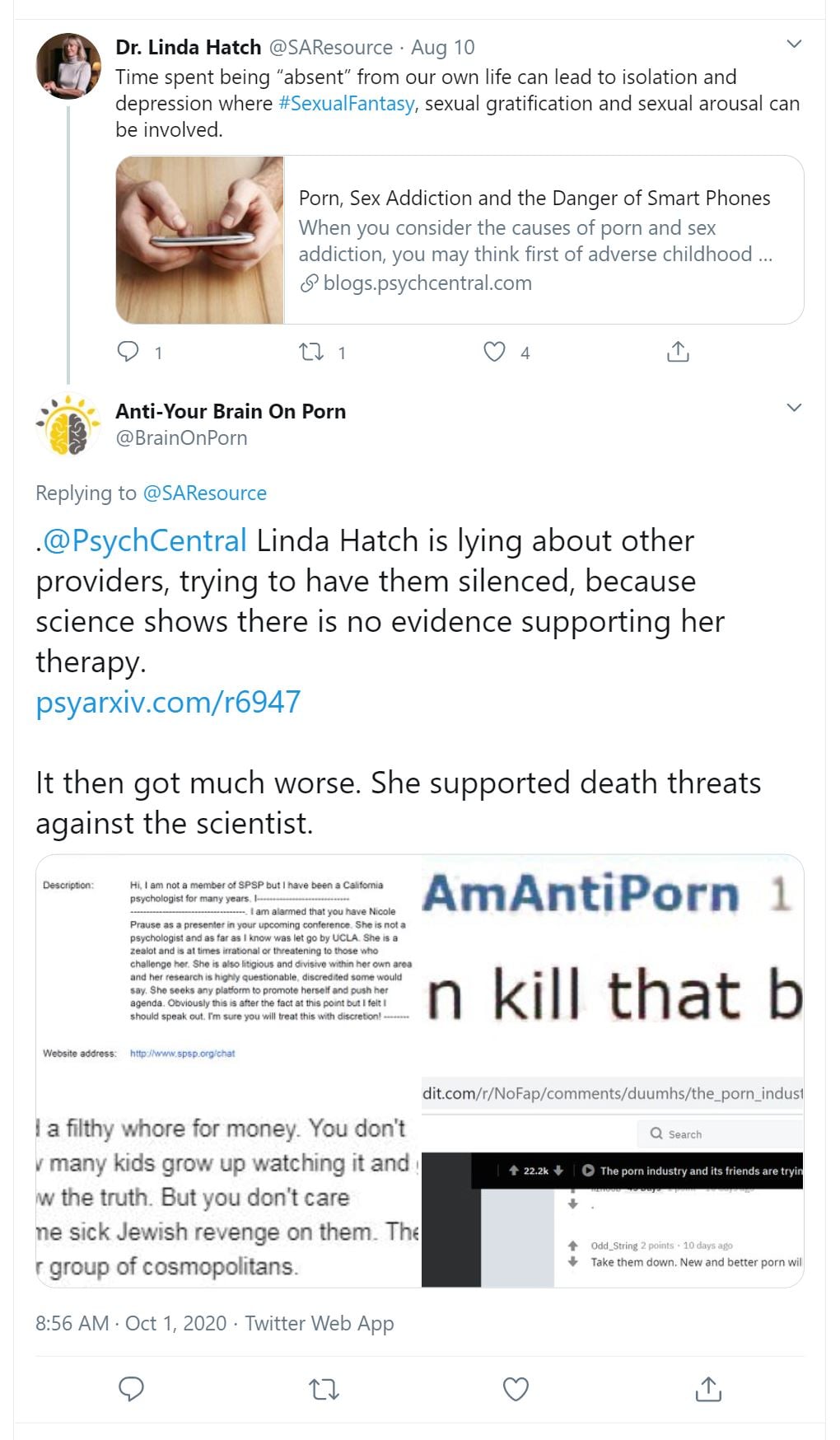Open the psyarxiv.com/r6947 link
This screenshot has height=1440, width=840.
(168, 703)
